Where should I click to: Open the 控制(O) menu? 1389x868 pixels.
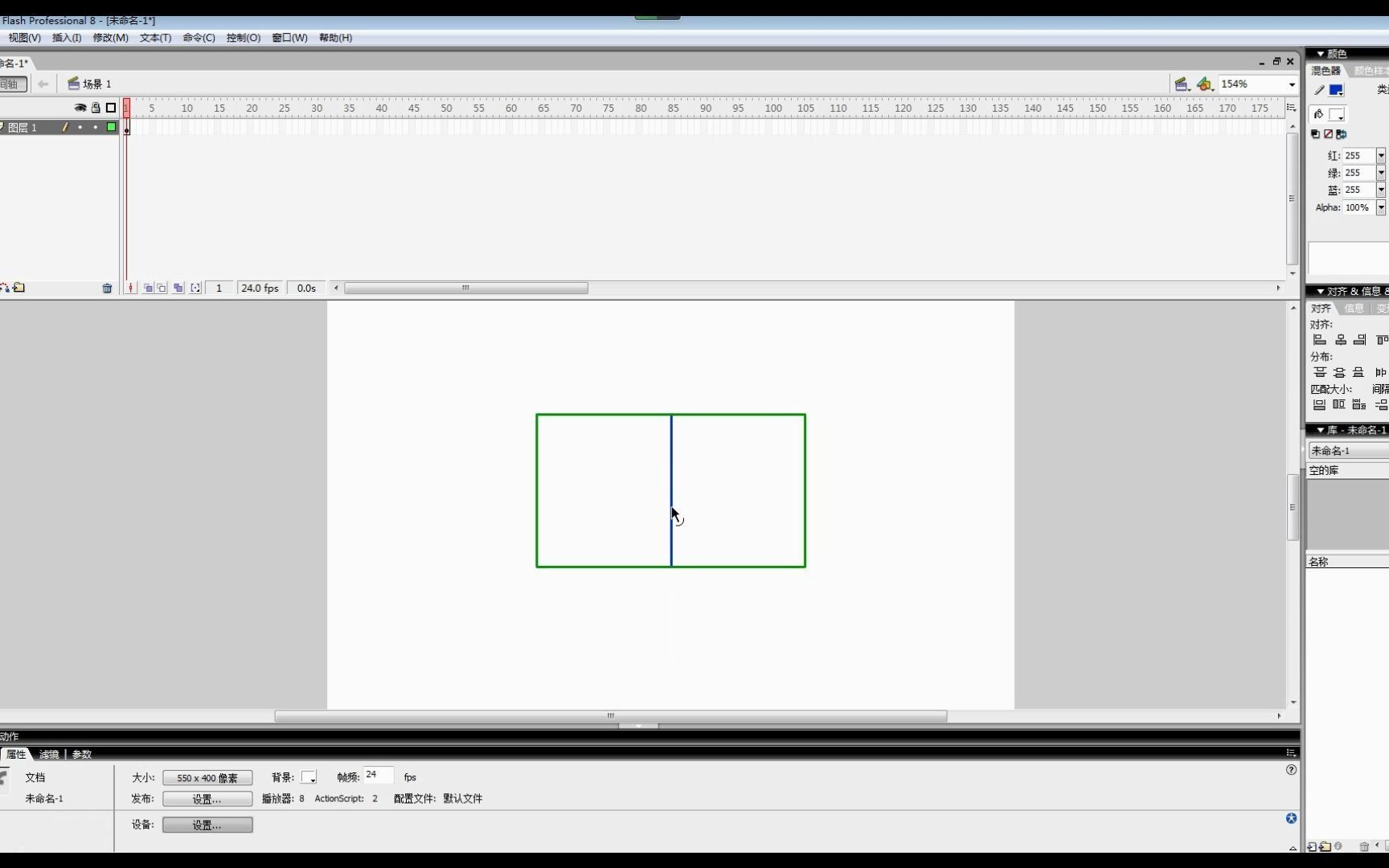coord(243,38)
